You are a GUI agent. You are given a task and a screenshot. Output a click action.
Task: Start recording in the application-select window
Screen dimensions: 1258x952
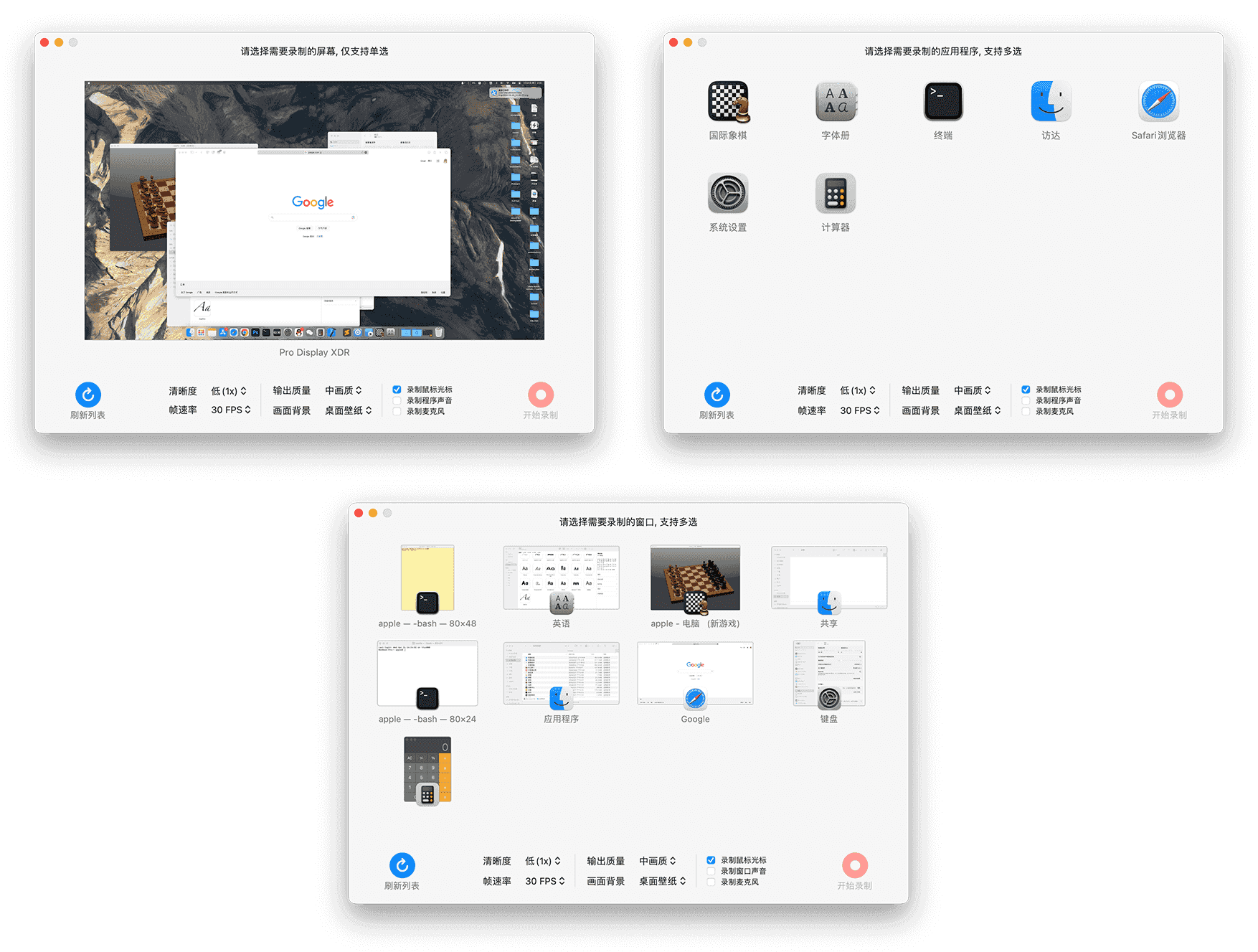(1170, 395)
